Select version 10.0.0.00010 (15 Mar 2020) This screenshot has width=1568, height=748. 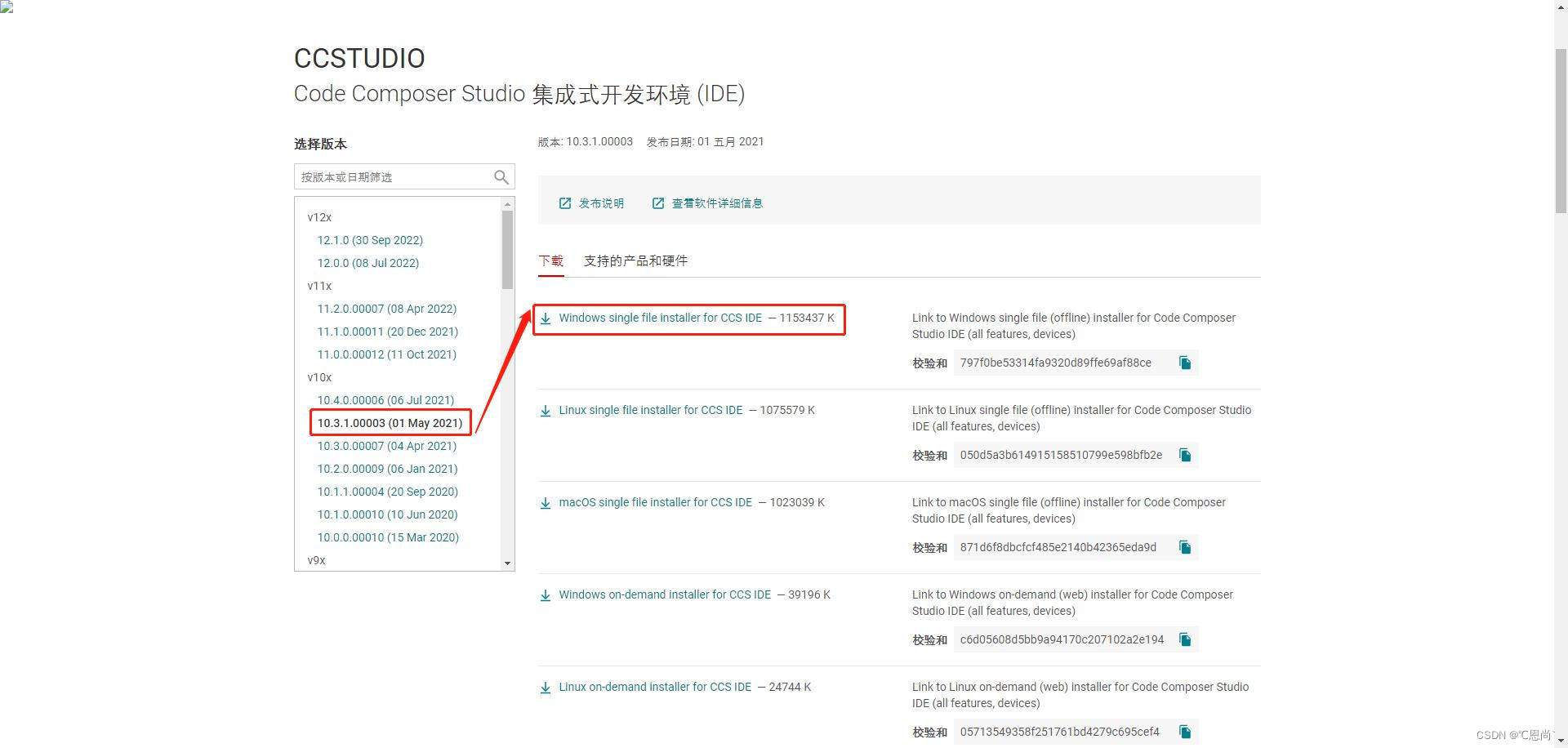(388, 537)
